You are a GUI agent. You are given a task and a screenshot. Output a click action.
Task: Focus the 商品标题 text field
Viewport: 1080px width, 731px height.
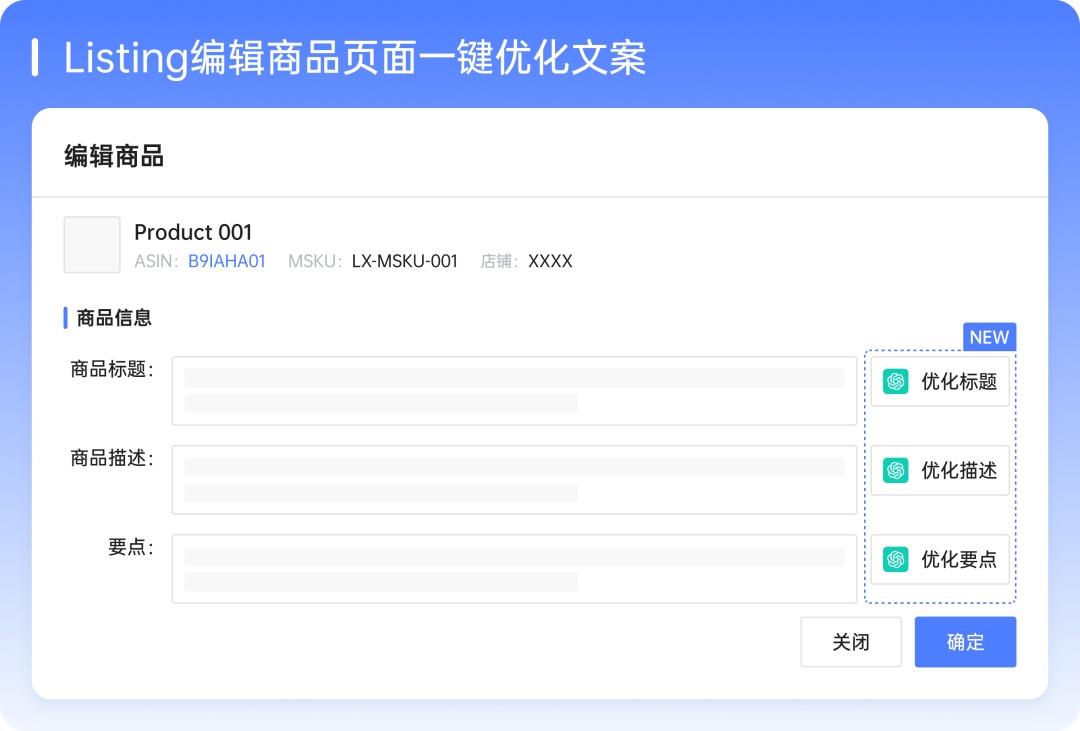click(x=514, y=391)
